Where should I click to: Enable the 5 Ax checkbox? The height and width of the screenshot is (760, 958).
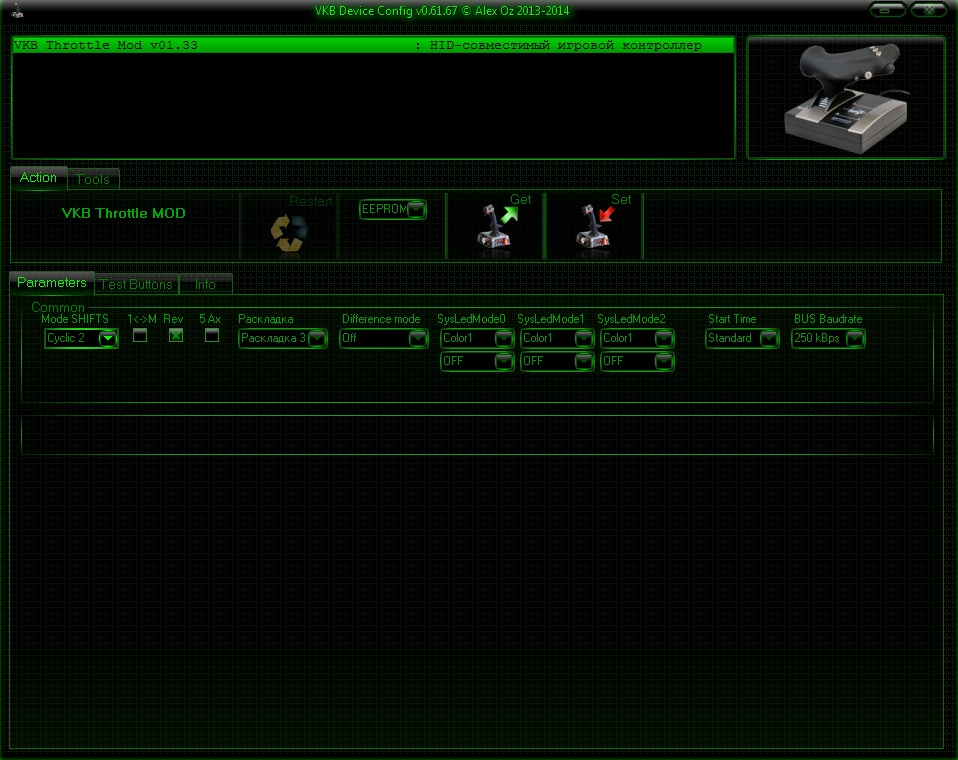pyautogui.click(x=211, y=335)
